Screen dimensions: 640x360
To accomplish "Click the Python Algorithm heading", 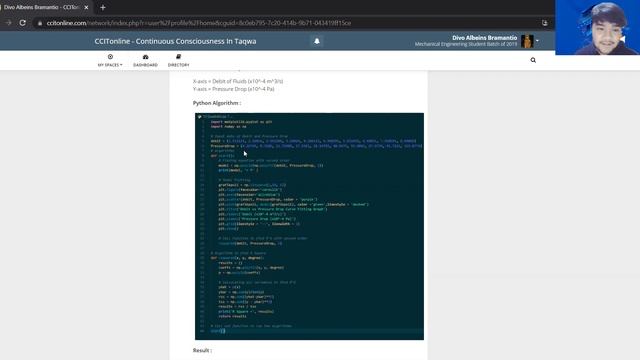I will (x=217, y=103).
